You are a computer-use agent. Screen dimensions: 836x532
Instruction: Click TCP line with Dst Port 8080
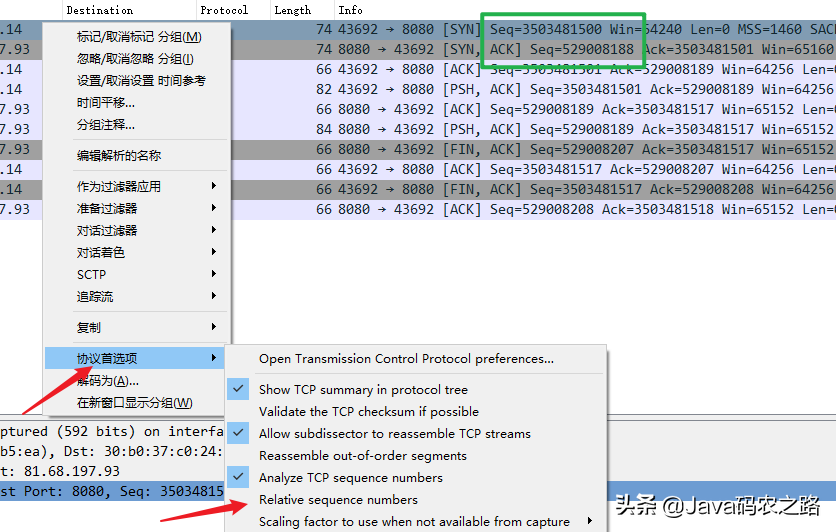coord(112,491)
